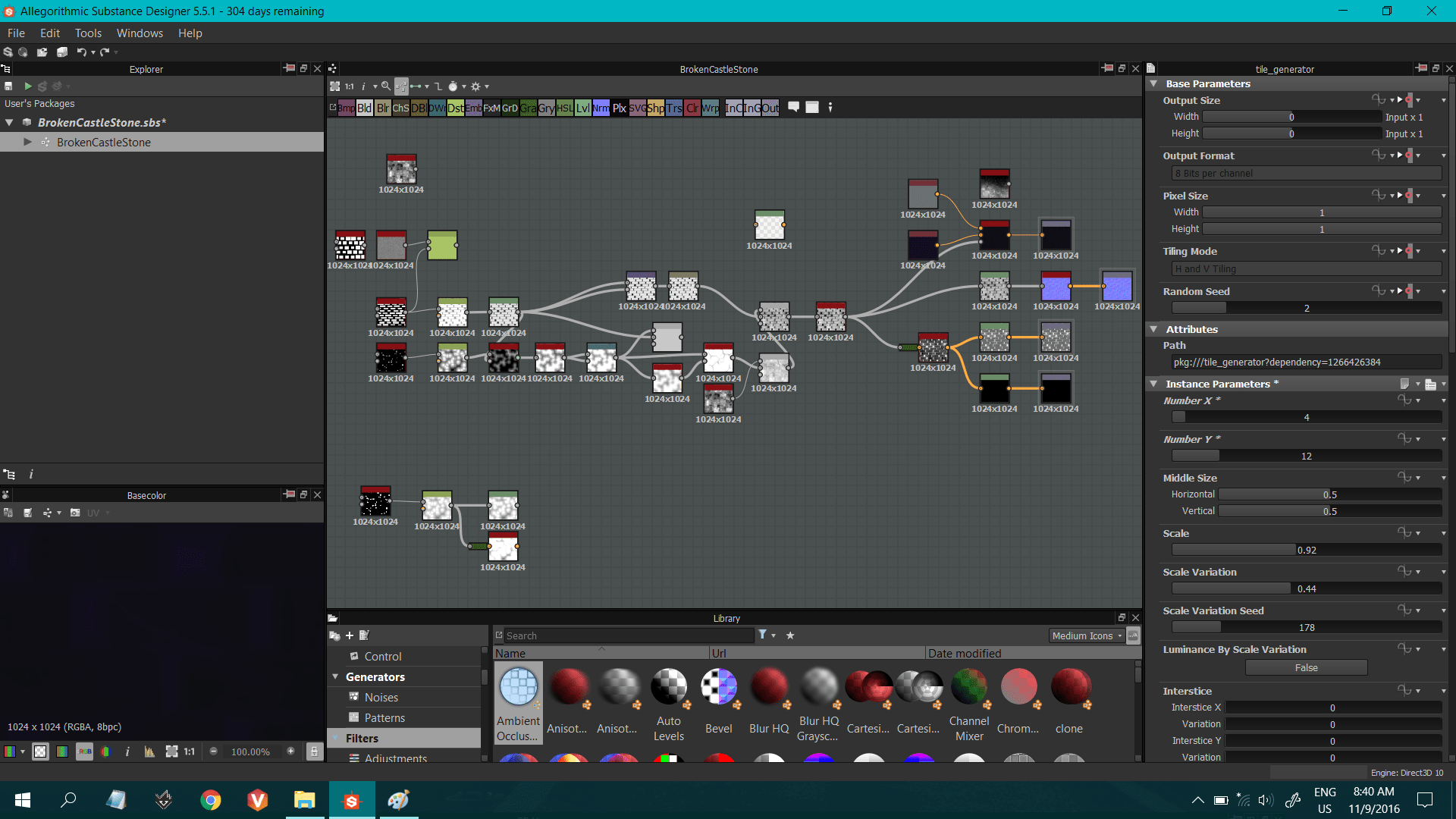Click the histogram icon in 2D view
Image resolution: width=1456 pixels, height=819 pixels.
click(x=149, y=752)
